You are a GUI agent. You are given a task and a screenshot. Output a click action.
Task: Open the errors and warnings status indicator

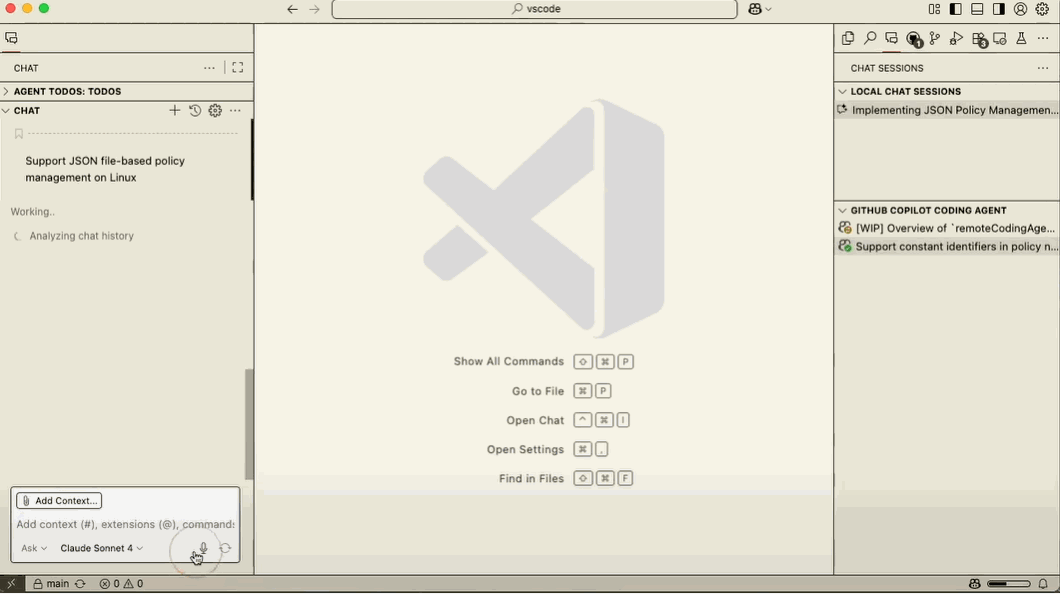click(x=121, y=584)
